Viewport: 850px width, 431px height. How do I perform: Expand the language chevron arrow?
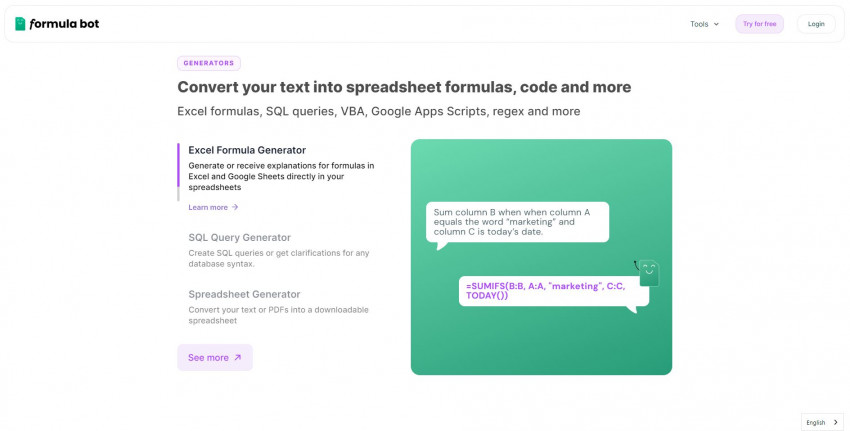[835, 422]
